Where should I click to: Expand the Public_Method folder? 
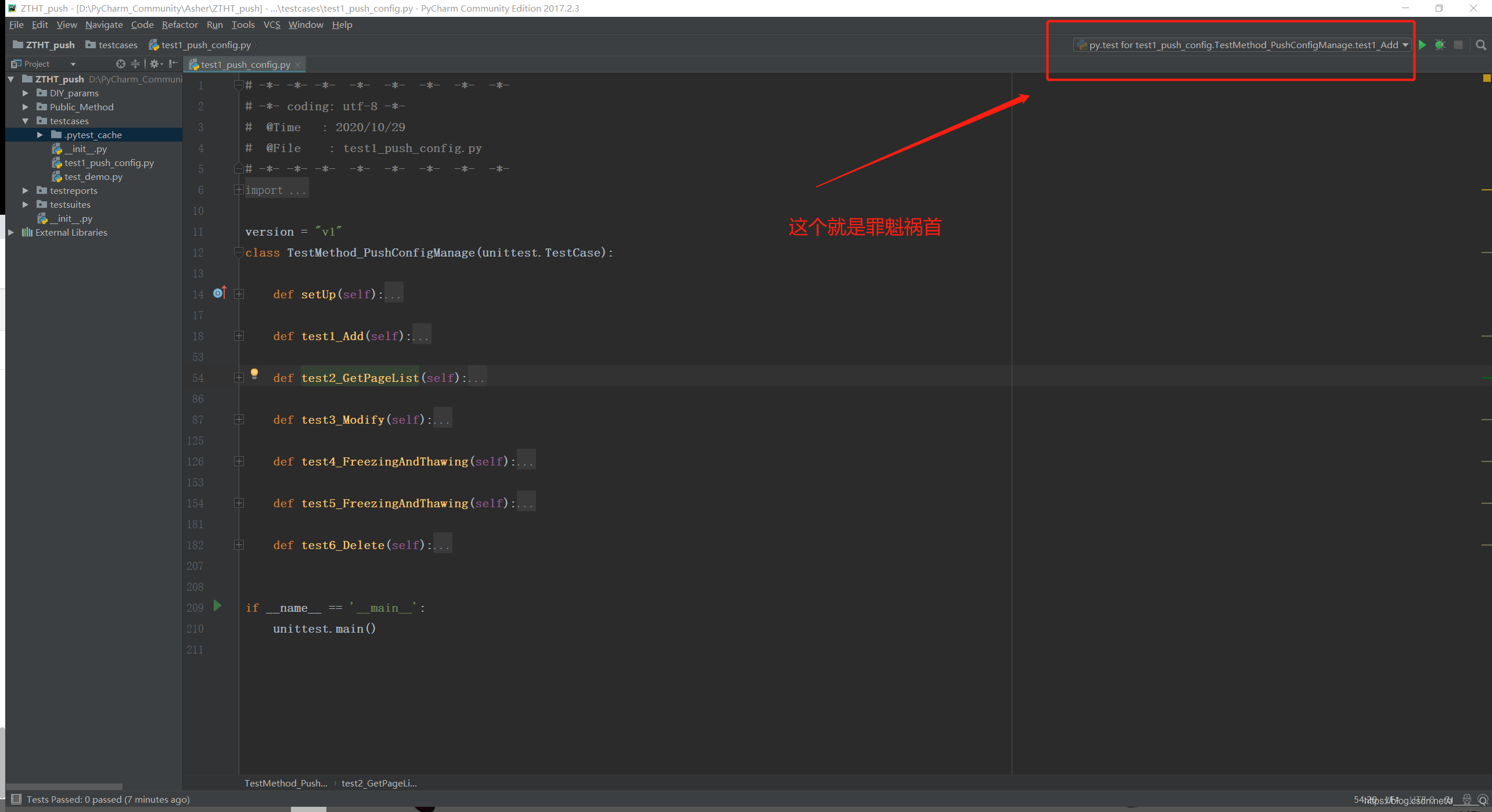coord(25,107)
